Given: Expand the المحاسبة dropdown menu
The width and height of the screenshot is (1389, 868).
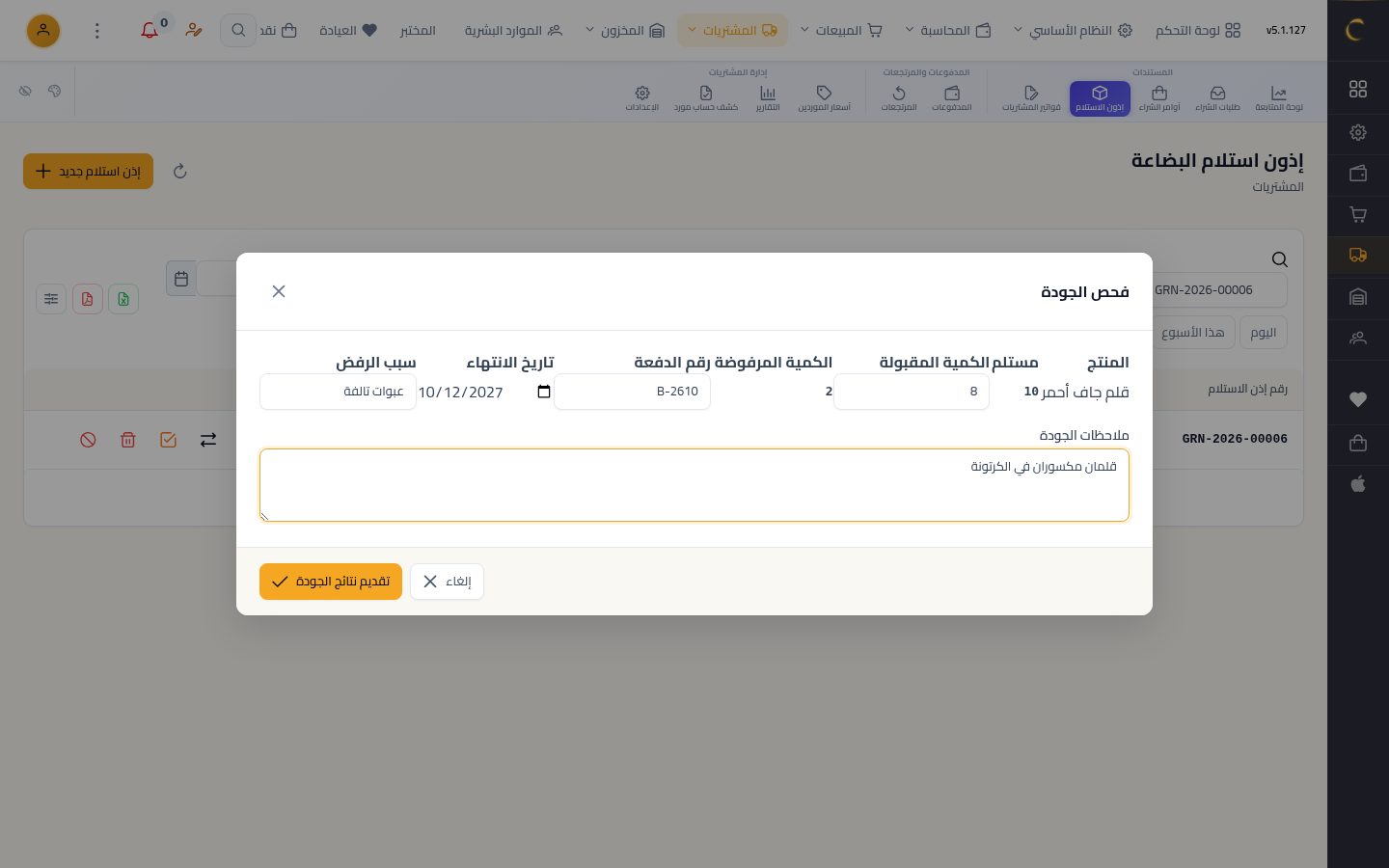Looking at the screenshot, I should [x=949, y=31].
